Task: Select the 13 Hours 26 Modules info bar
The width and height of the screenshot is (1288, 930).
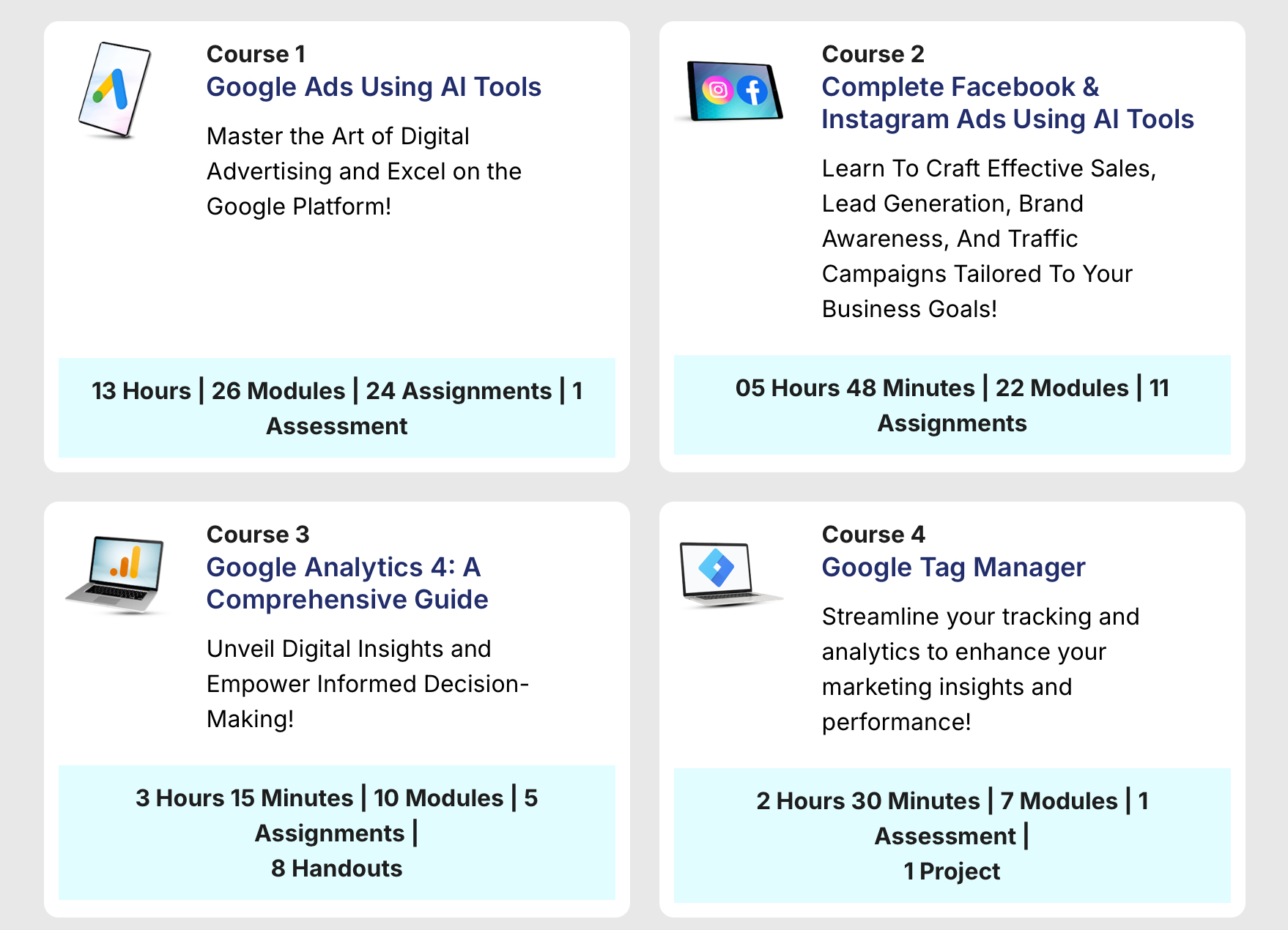Action: coord(337,408)
